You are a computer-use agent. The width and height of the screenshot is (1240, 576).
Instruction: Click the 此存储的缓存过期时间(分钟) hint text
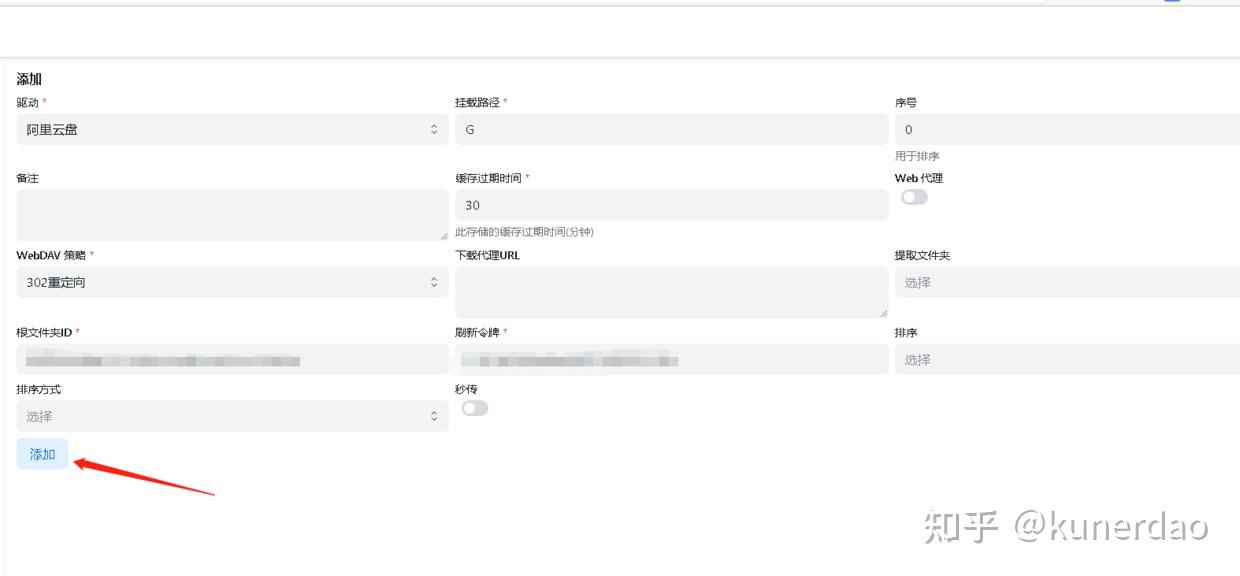coord(524,232)
